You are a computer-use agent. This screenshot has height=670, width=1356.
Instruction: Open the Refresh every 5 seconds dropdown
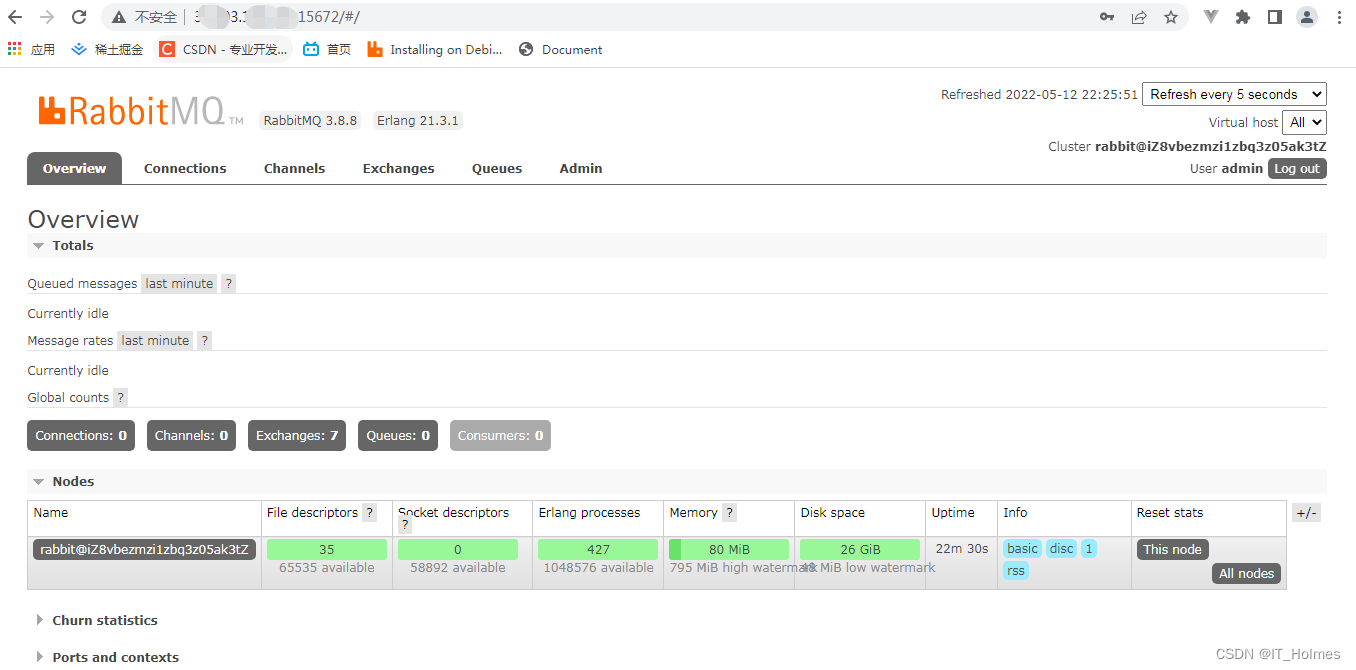(1234, 94)
